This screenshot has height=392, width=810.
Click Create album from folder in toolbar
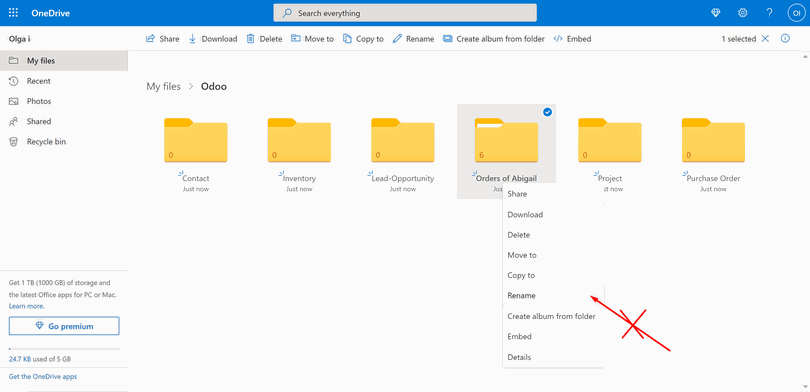click(x=494, y=39)
